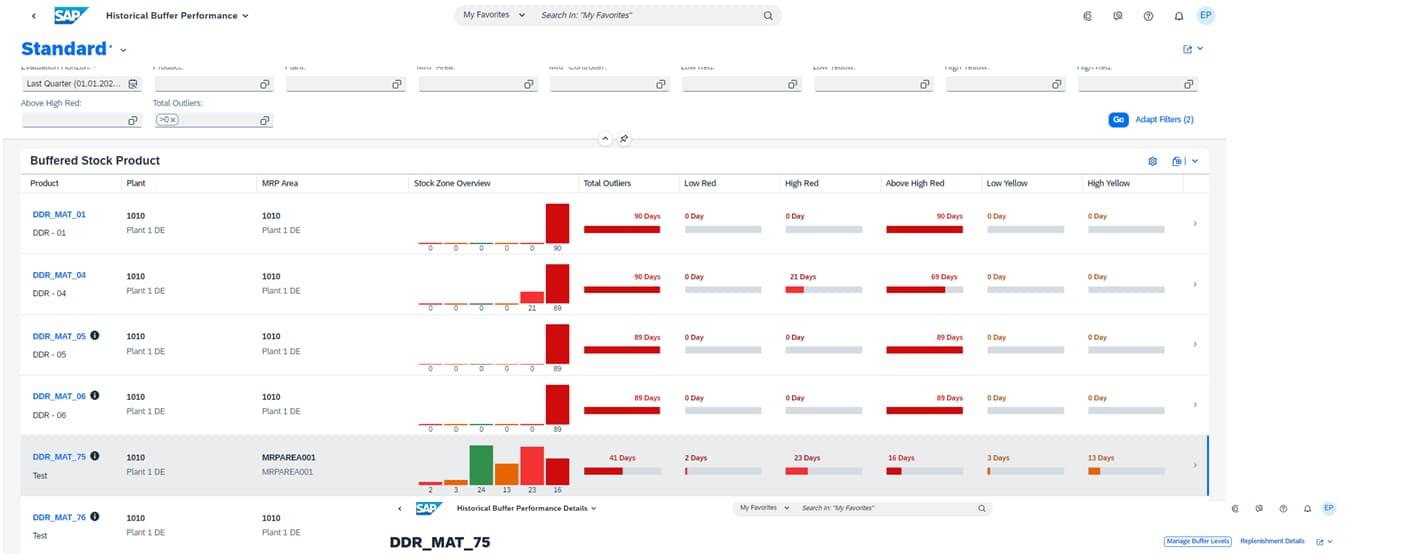Click the Go button
1422x554 pixels.
[x=1118, y=120]
